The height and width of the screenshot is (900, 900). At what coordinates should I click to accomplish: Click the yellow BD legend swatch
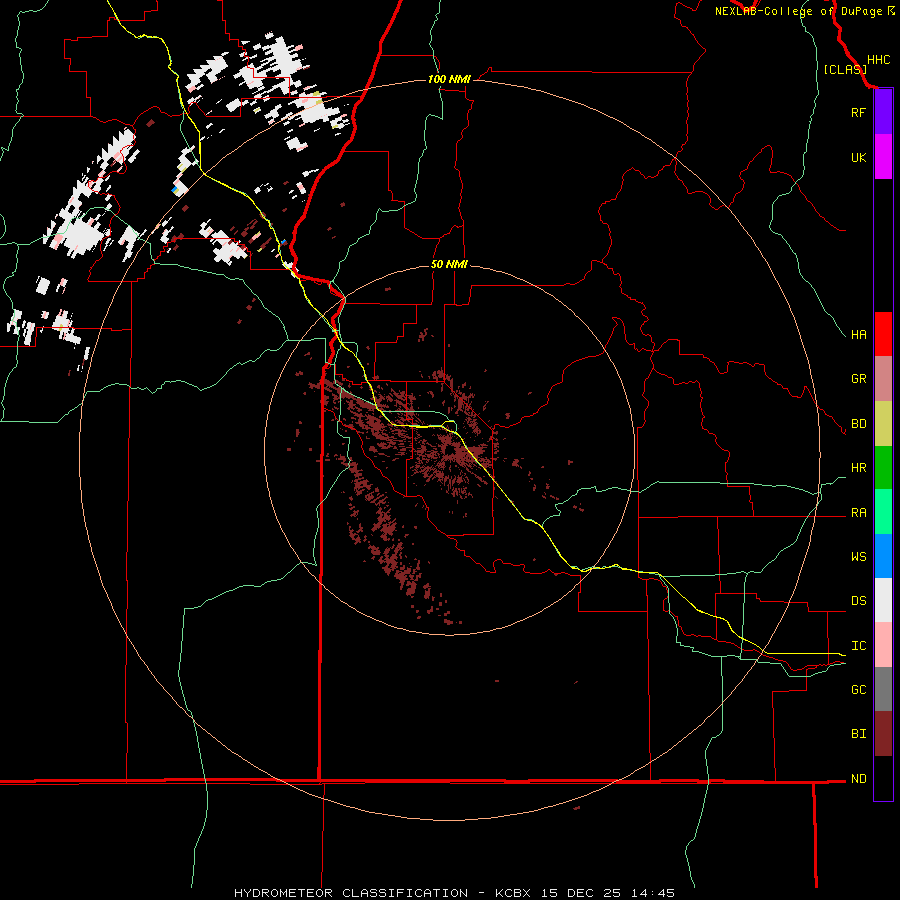click(883, 424)
